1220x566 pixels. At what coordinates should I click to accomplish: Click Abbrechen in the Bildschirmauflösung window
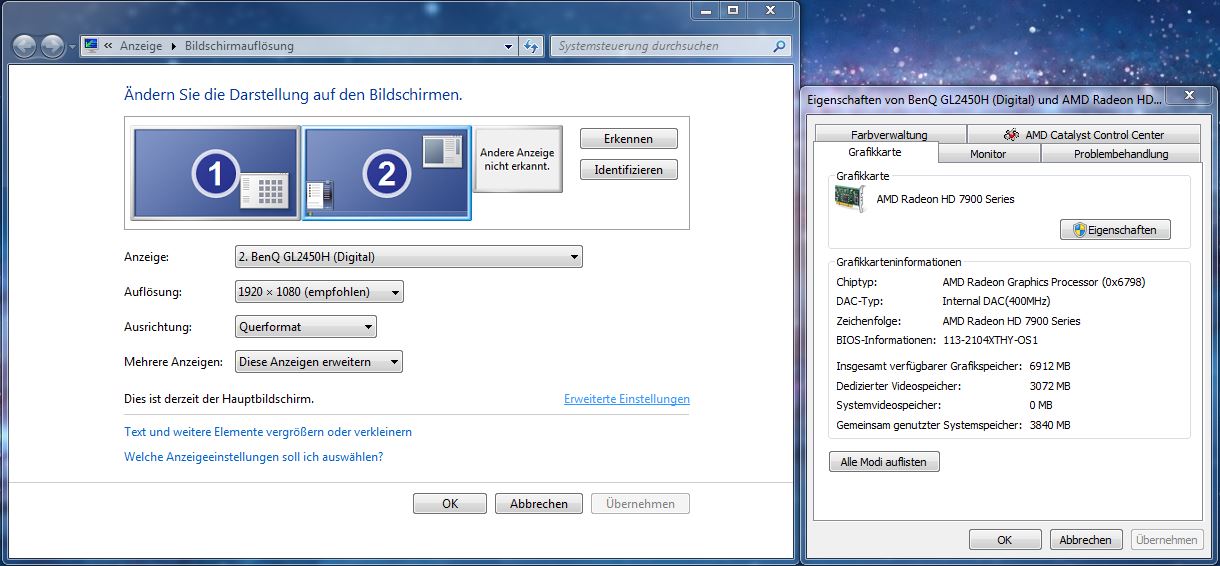539,504
